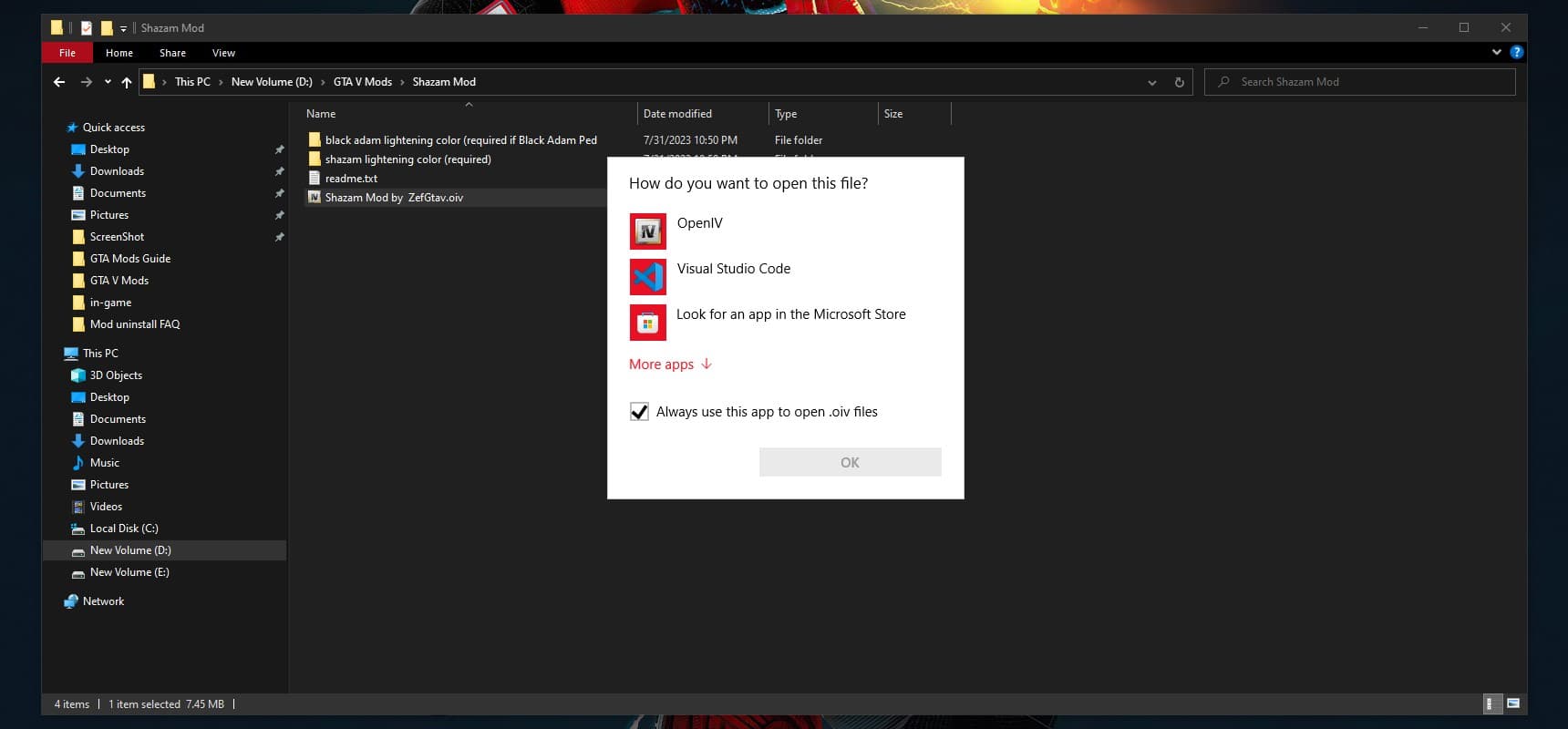Open the File menu
The width and height of the screenshot is (1568, 729).
[67, 53]
